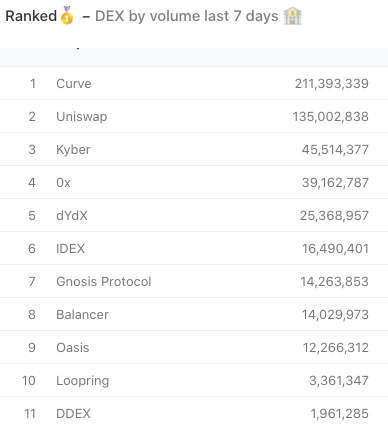Open the Ranked title text
The width and height of the screenshot is (388, 428).
coord(31,16)
